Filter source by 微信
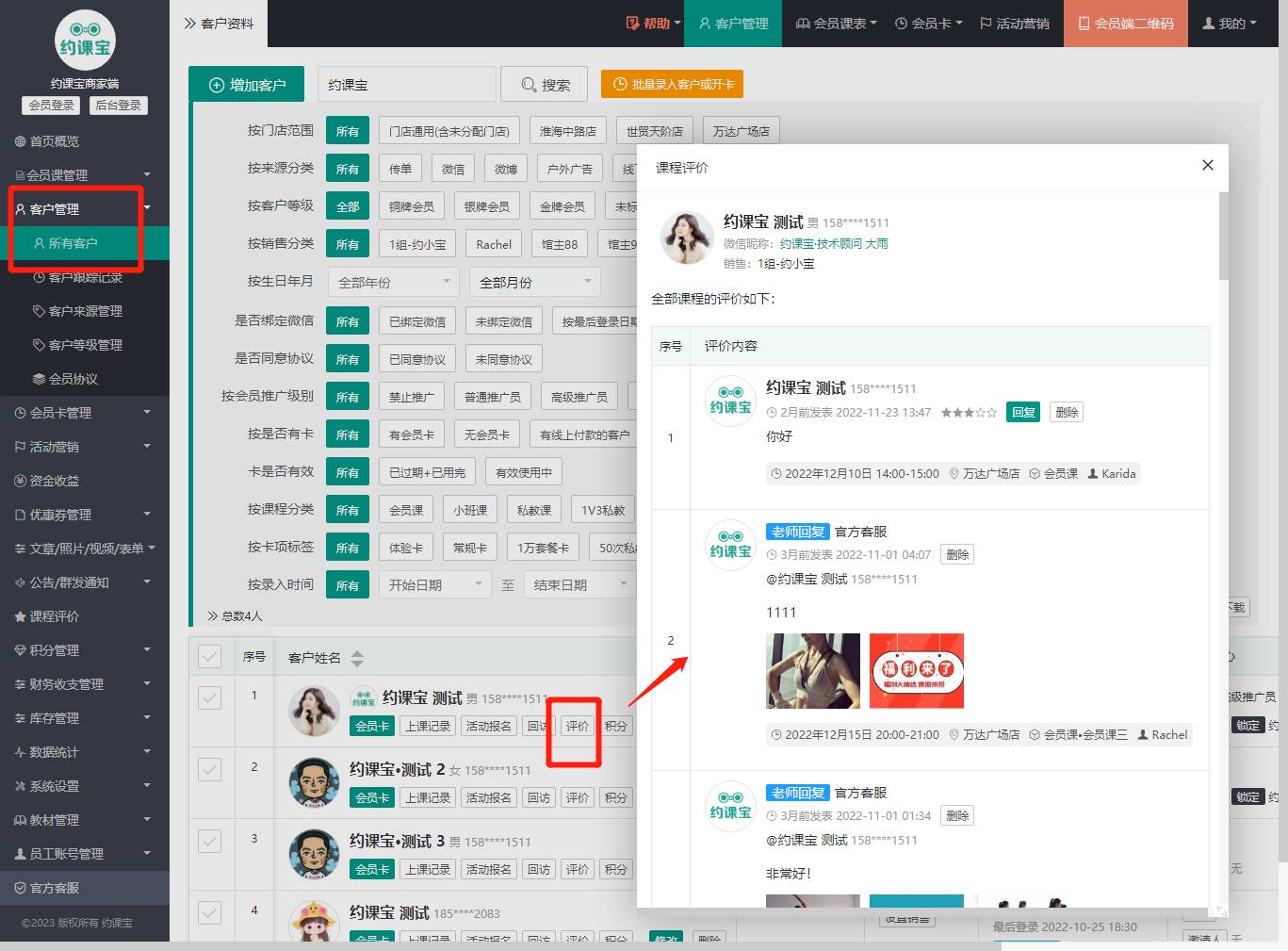 (x=453, y=169)
